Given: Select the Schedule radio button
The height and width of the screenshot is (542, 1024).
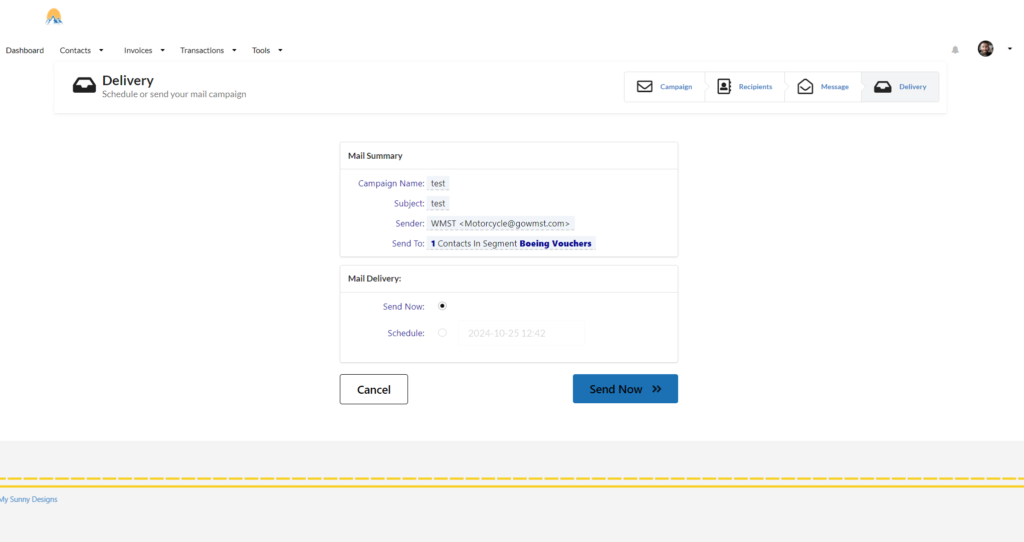Looking at the screenshot, I should 442,333.
